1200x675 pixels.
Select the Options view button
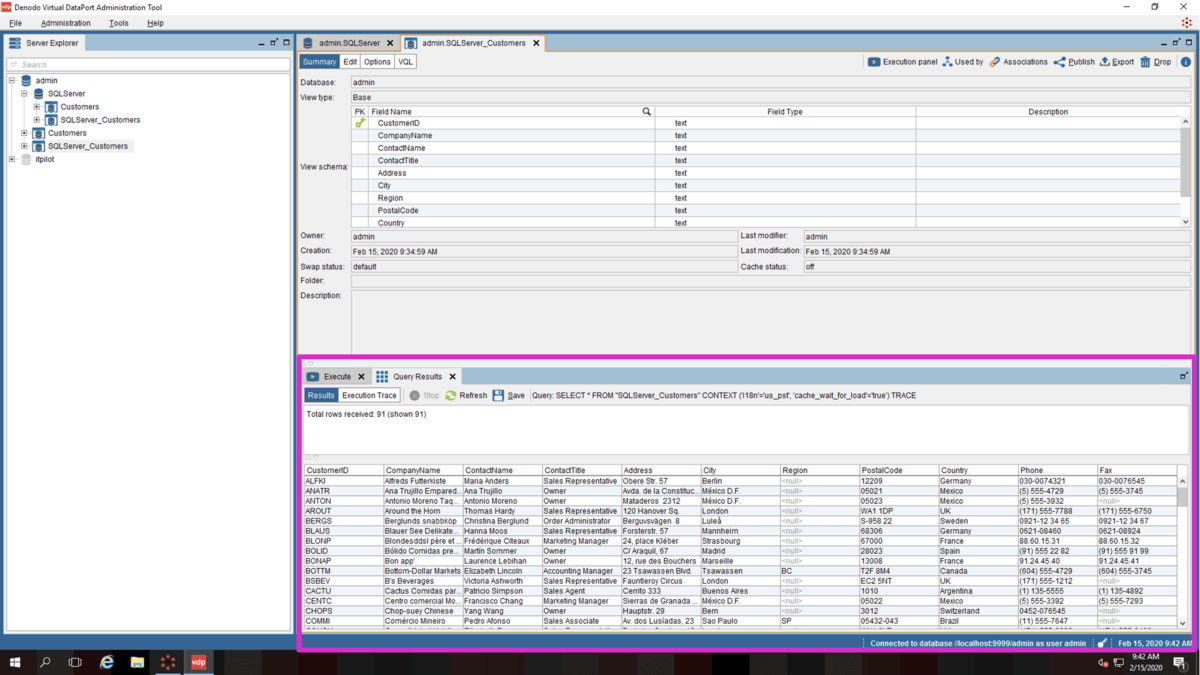[377, 62]
